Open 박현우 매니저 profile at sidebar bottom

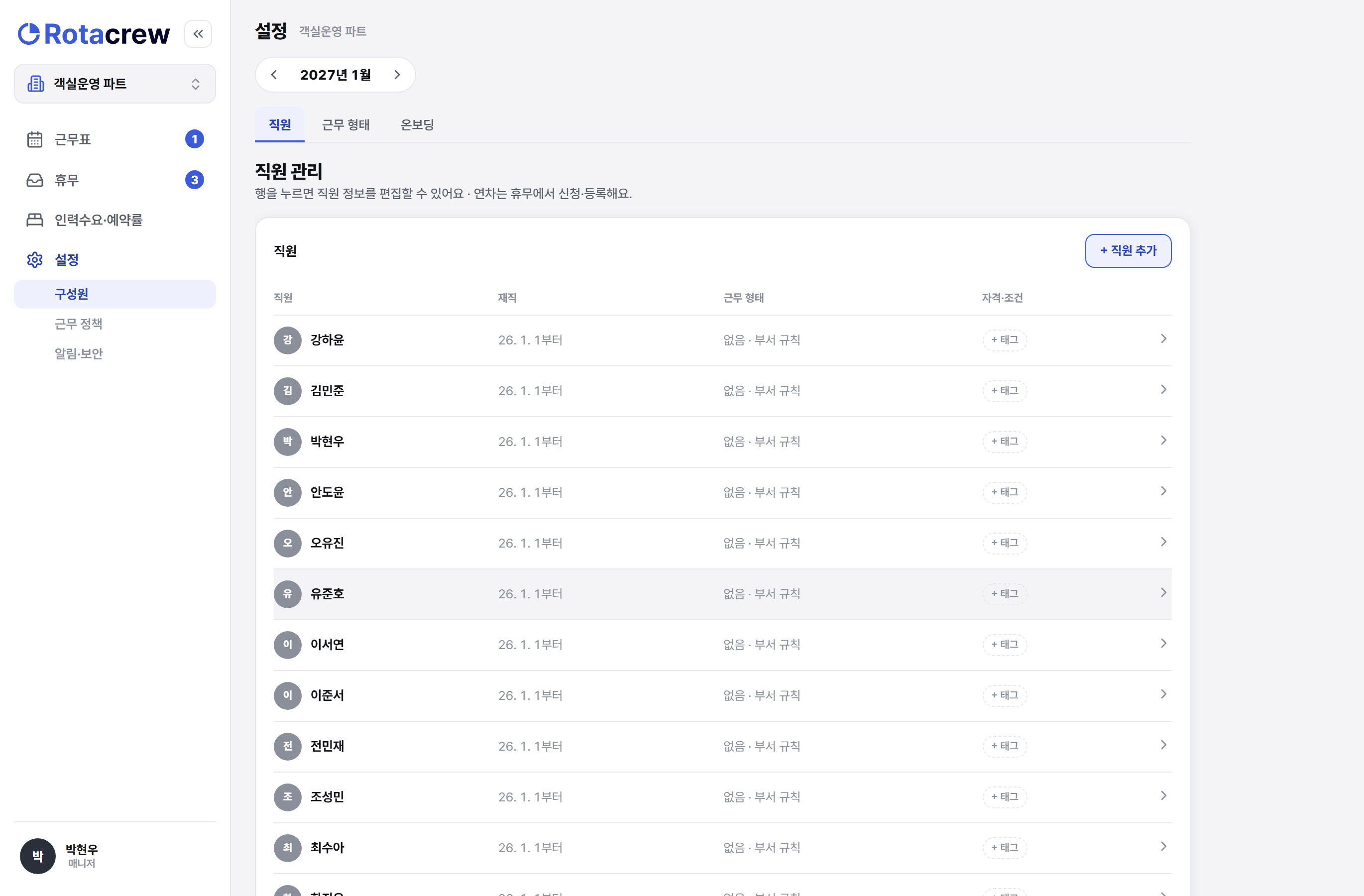click(x=114, y=856)
